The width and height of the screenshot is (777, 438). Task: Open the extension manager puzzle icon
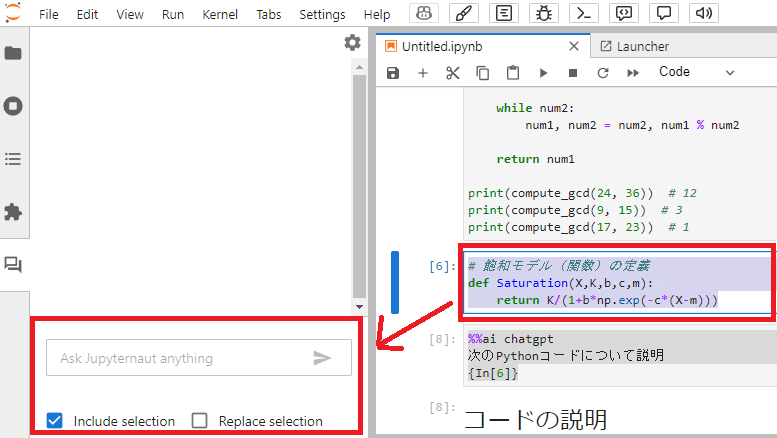pos(13,212)
